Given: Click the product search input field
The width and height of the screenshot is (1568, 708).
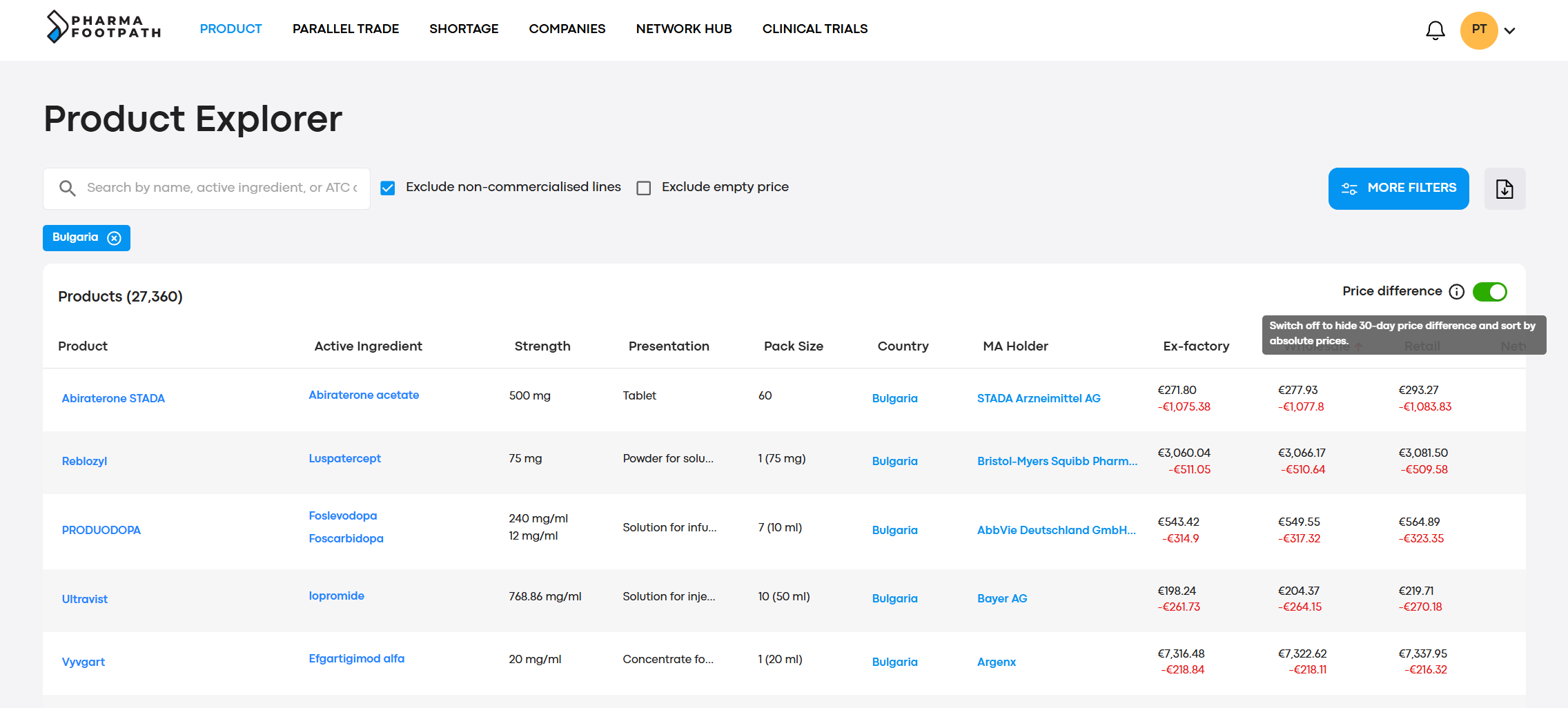Looking at the screenshot, I should click(221, 188).
